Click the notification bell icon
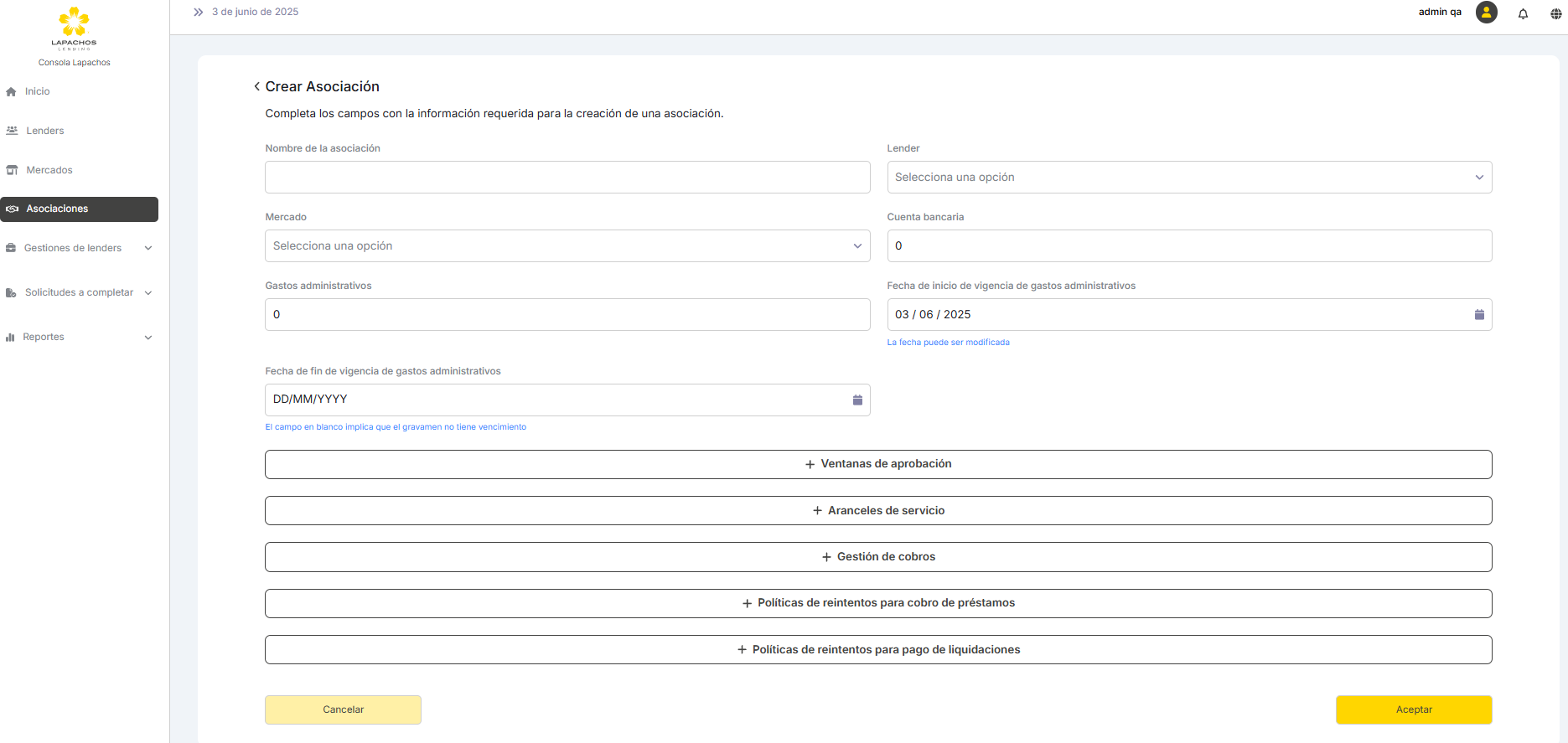Screen dimensions: 1568x743 (1523, 13)
